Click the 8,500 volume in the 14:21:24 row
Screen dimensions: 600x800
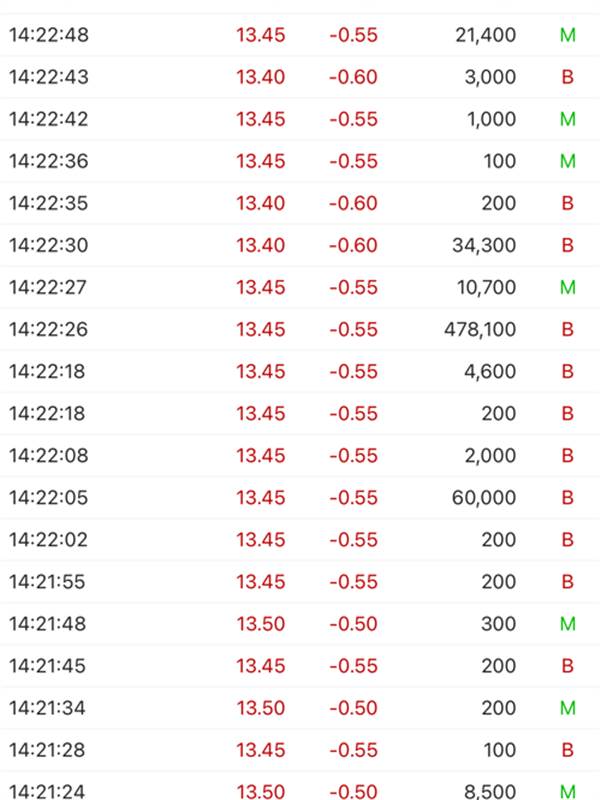coord(490,791)
